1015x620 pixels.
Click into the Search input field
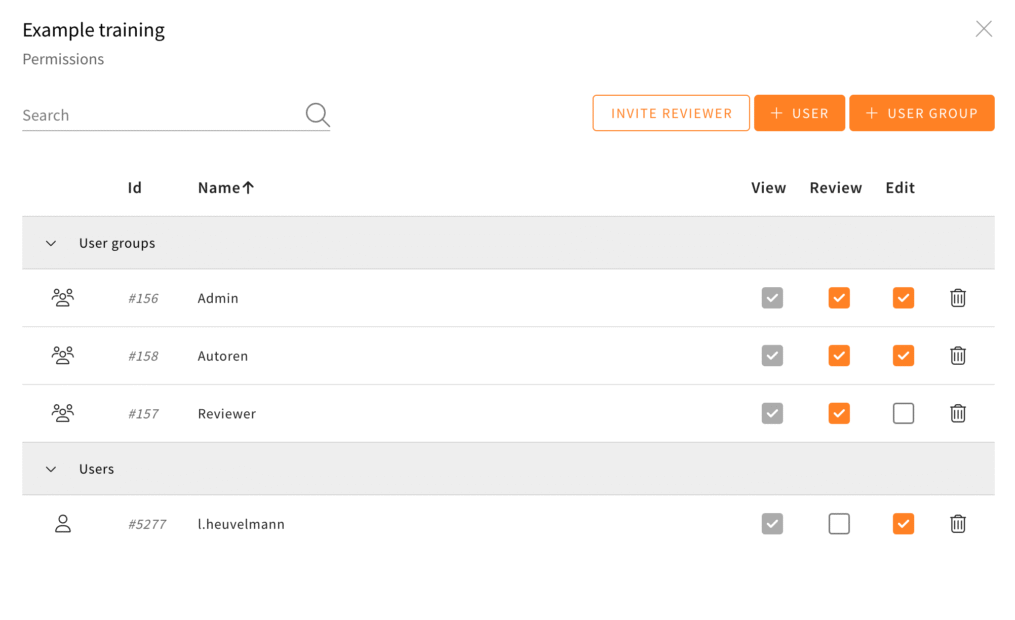point(160,116)
